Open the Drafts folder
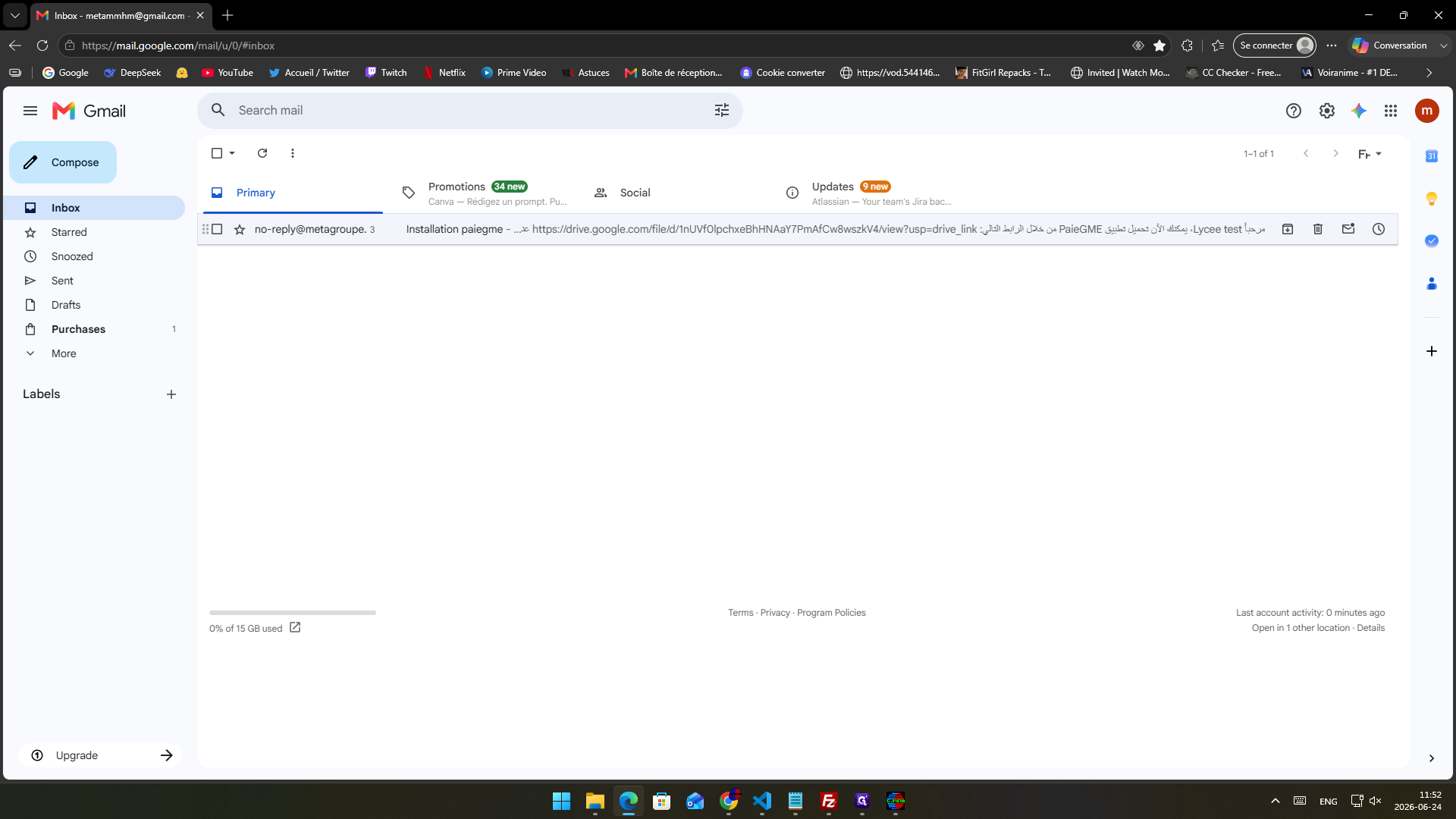The image size is (1456, 819). pyautogui.click(x=94, y=305)
